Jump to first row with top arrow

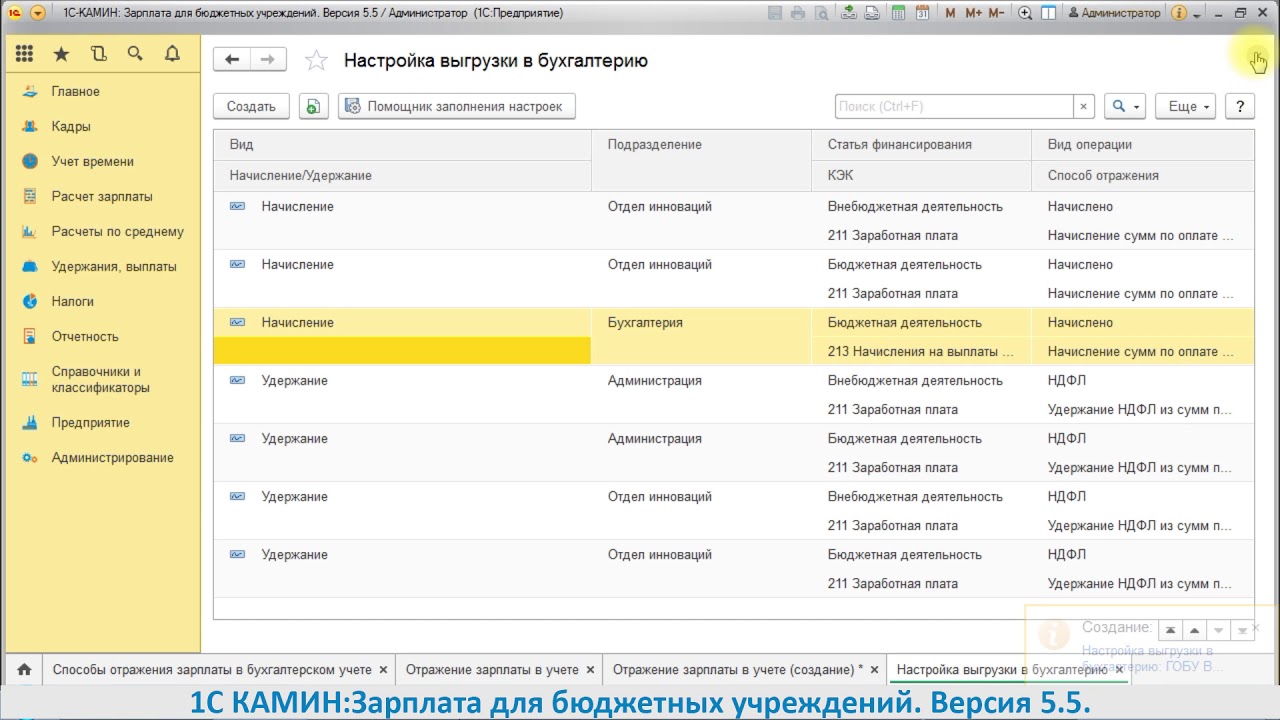coord(1170,630)
